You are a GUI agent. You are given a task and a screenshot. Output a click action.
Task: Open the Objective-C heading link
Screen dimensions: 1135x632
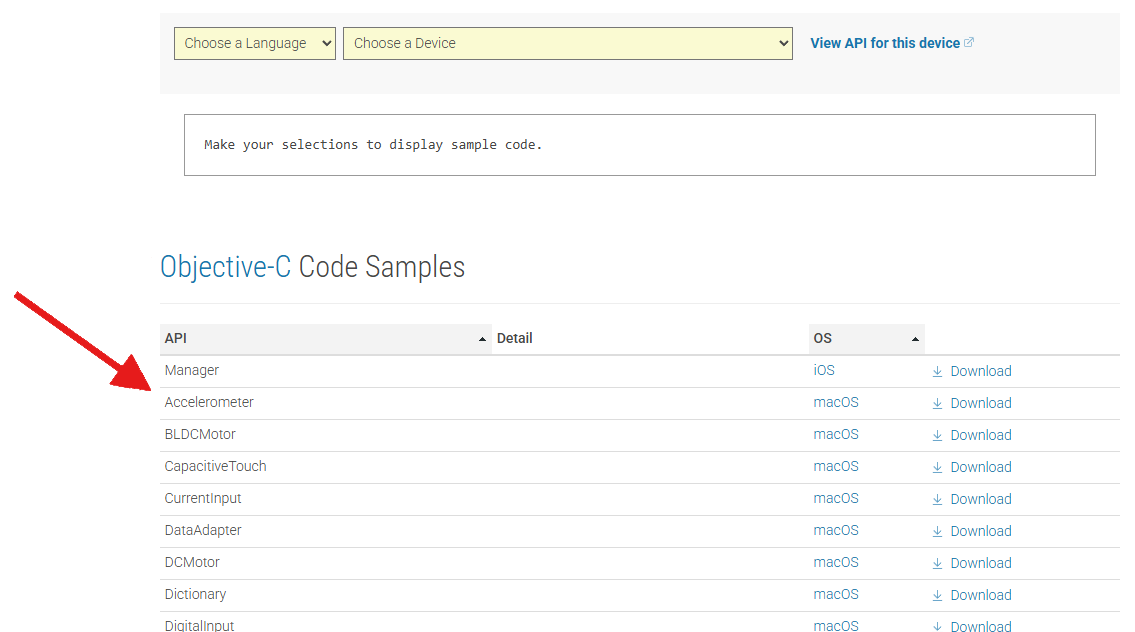click(x=226, y=267)
